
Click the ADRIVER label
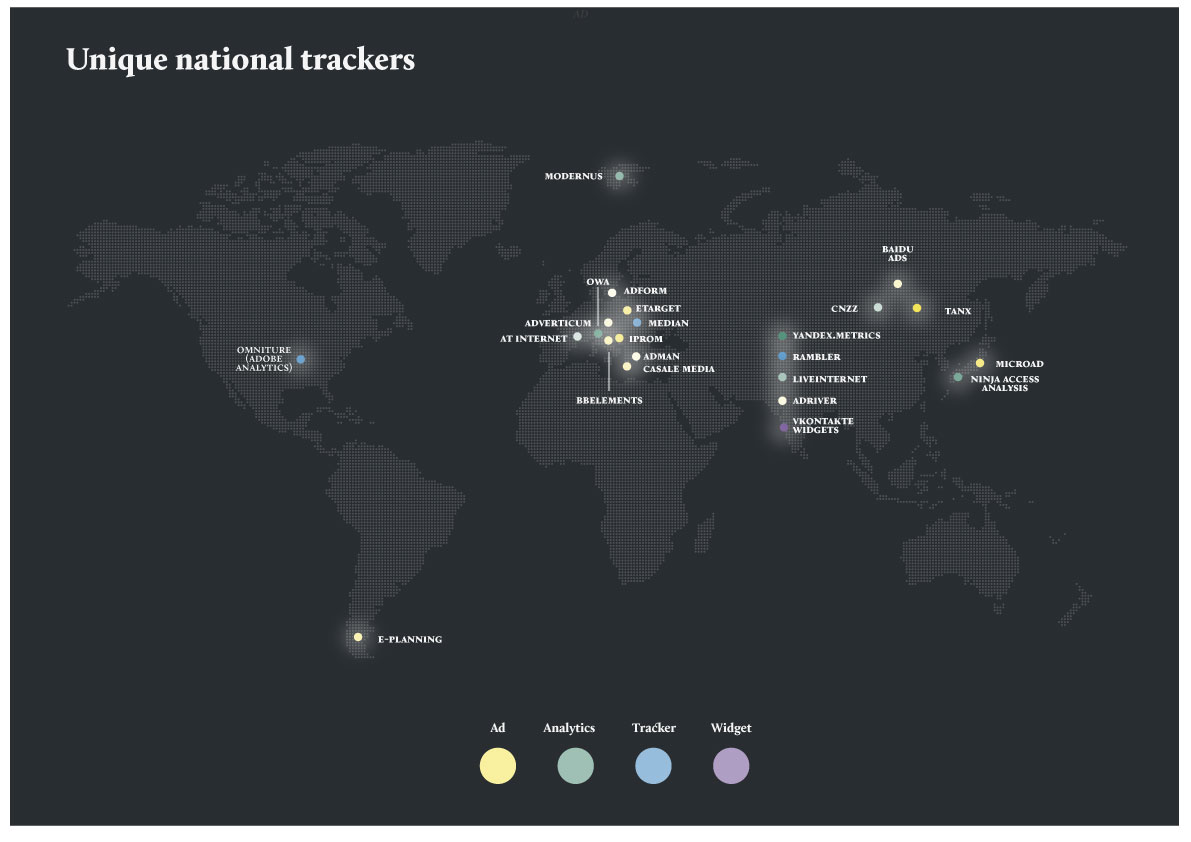[814, 401]
